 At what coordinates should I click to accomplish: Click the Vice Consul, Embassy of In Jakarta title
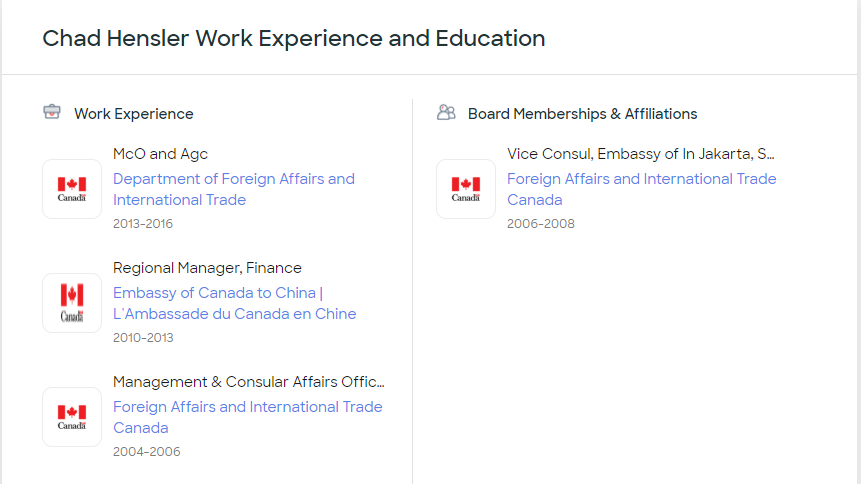coord(641,154)
